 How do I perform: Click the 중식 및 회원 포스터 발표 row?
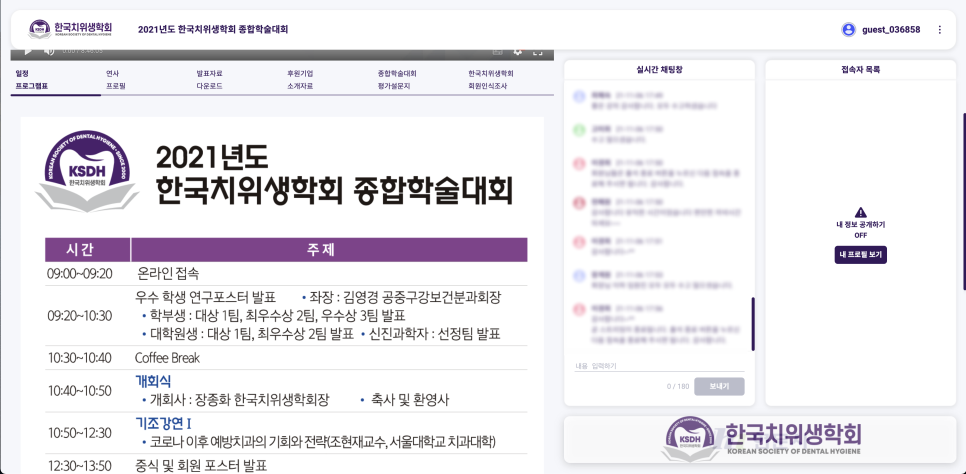201,465
